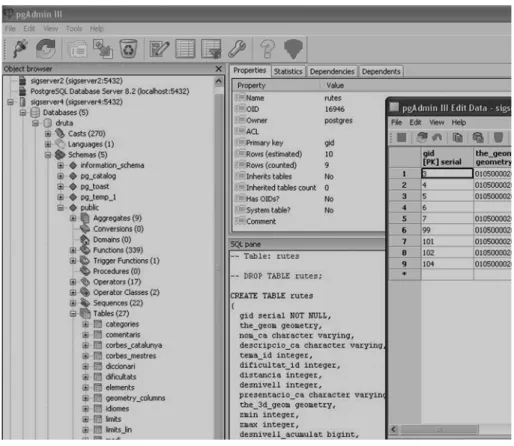
Task: Click the guru hint icon
Action: (293, 49)
